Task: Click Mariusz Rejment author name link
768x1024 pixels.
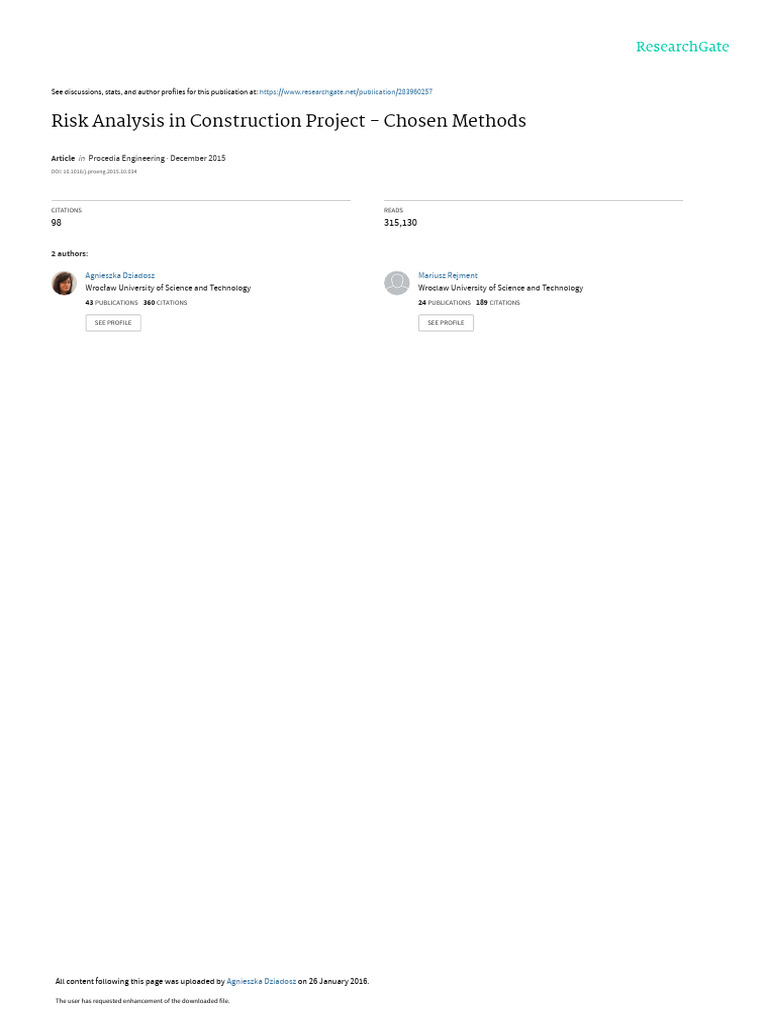Action: click(x=448, y=276)
